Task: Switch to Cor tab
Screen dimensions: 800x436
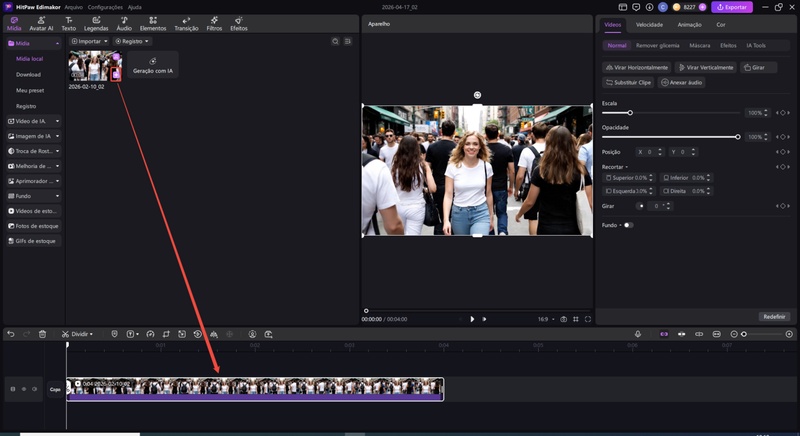Action: (720, 24)
